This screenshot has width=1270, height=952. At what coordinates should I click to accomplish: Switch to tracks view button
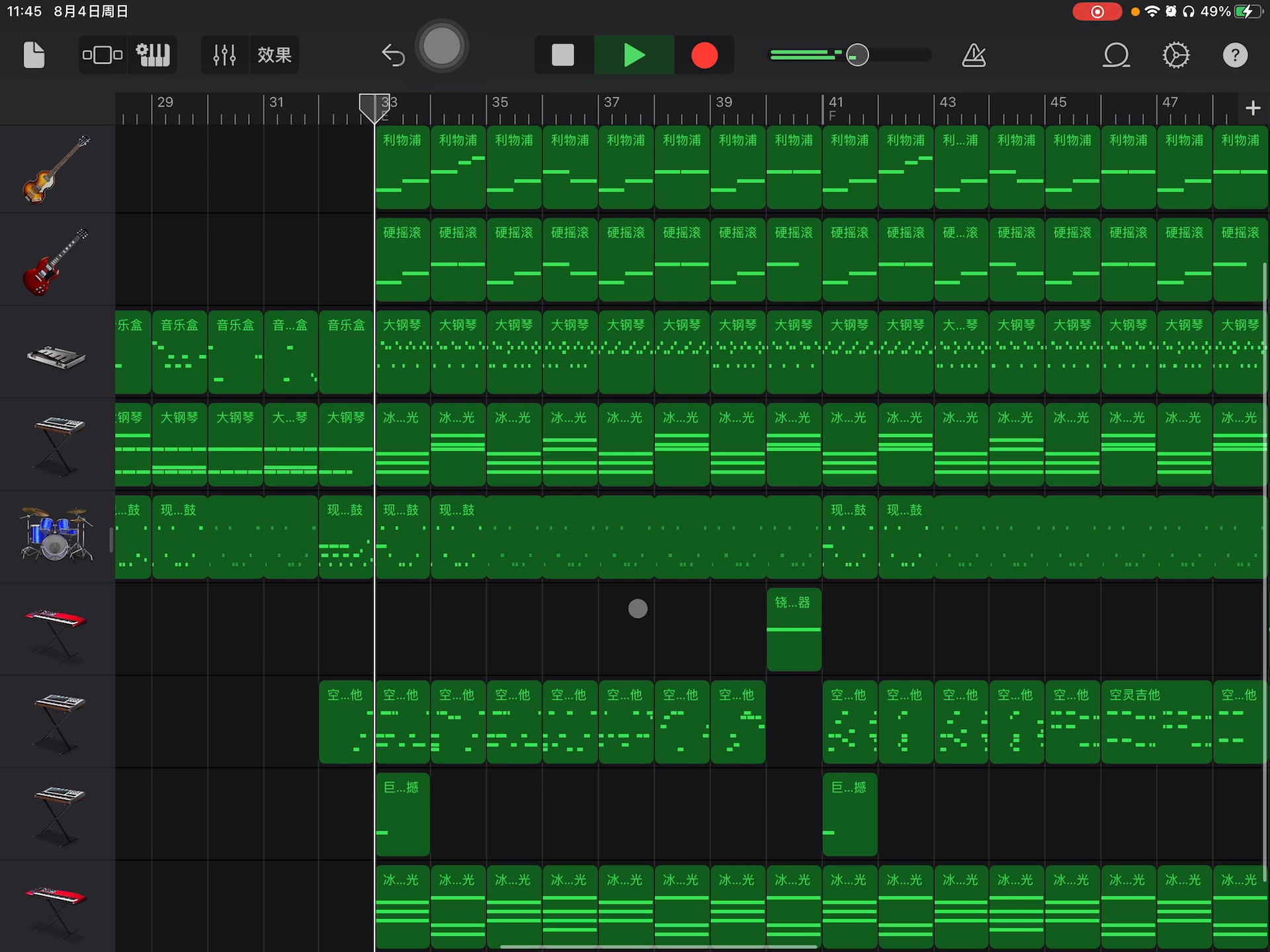click(x=103, y=55)
